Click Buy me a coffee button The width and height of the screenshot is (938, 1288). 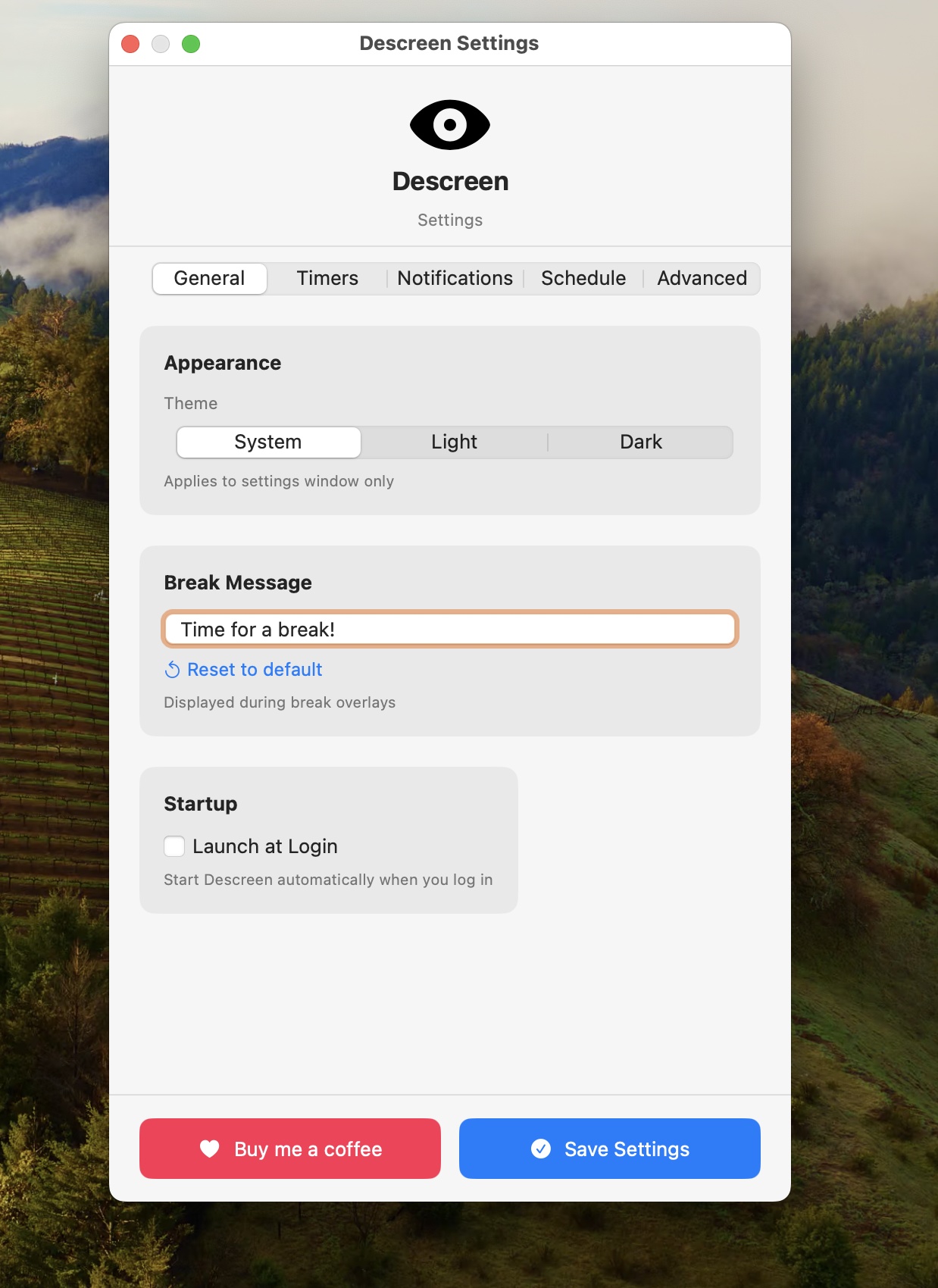(x=290, y=1149)
